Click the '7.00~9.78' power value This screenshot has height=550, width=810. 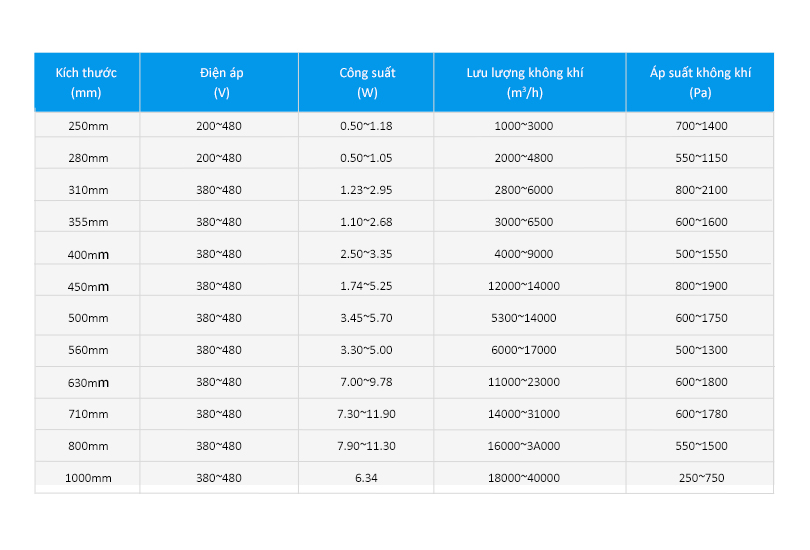[366, 382]
